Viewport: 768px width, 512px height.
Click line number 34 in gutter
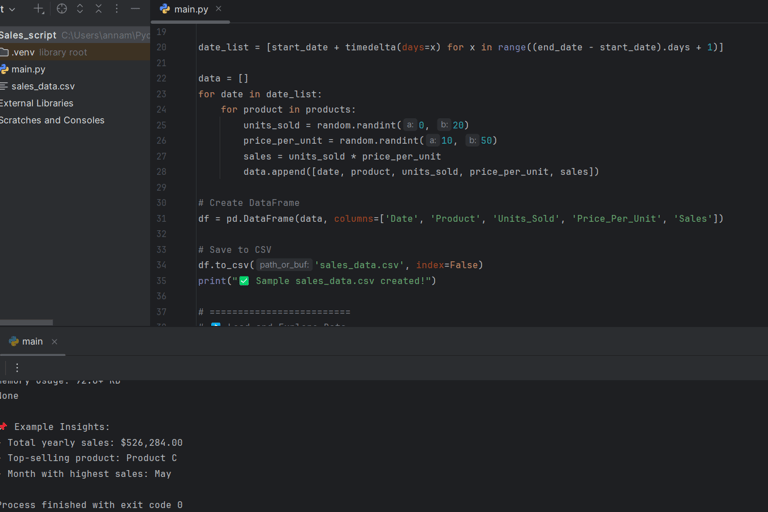(161, 265)
